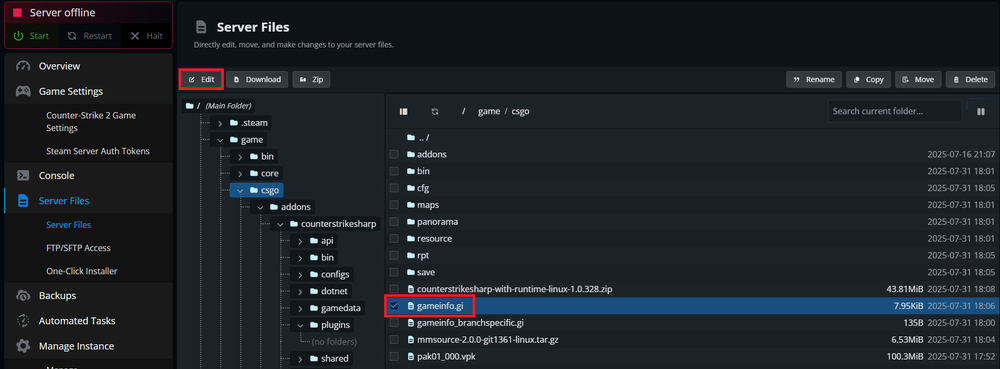1000x369 pixels.
Task: Open the maps folder in file list
Action: [x=427, y=205]
